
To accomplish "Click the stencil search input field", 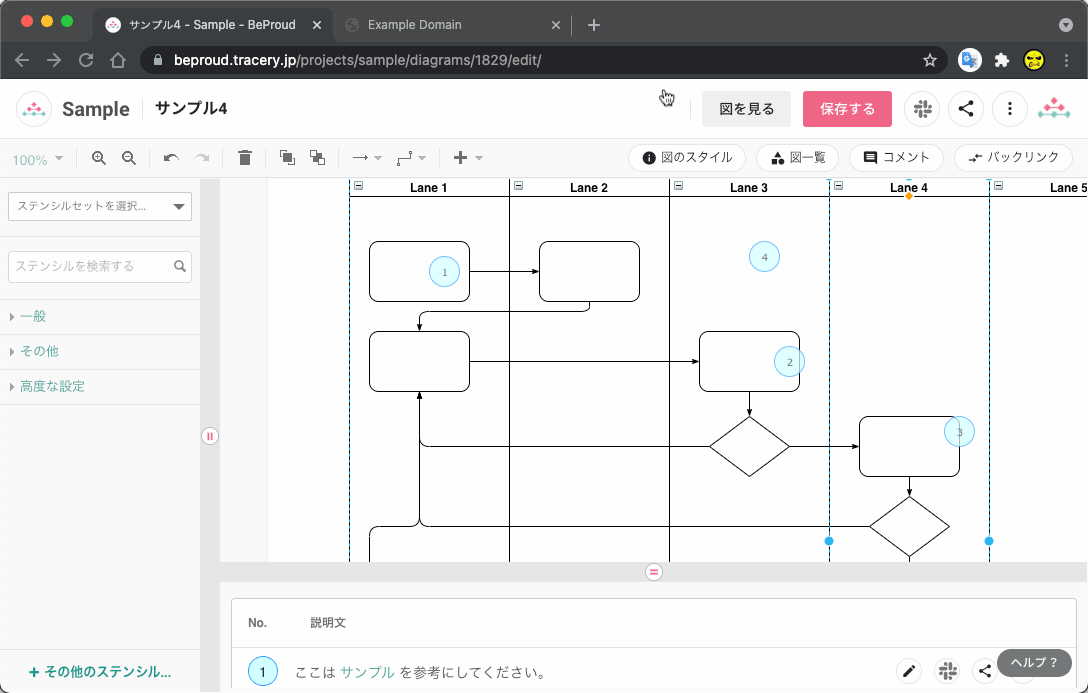I will point(90,267).
